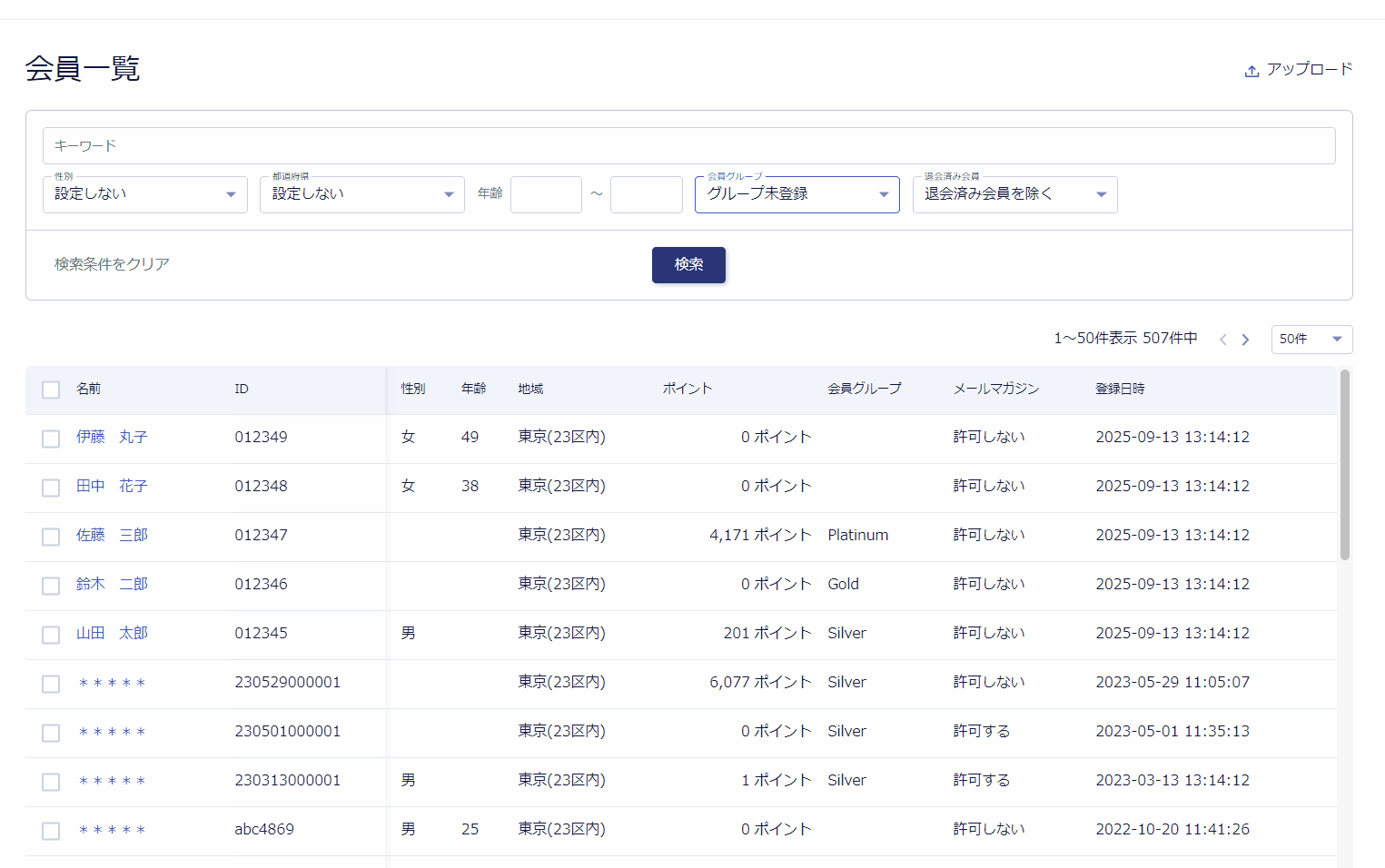The width and height of the screenshot is (1385, 868).
Task: Click the ポイント column header
Action: (x=688, y=389)
